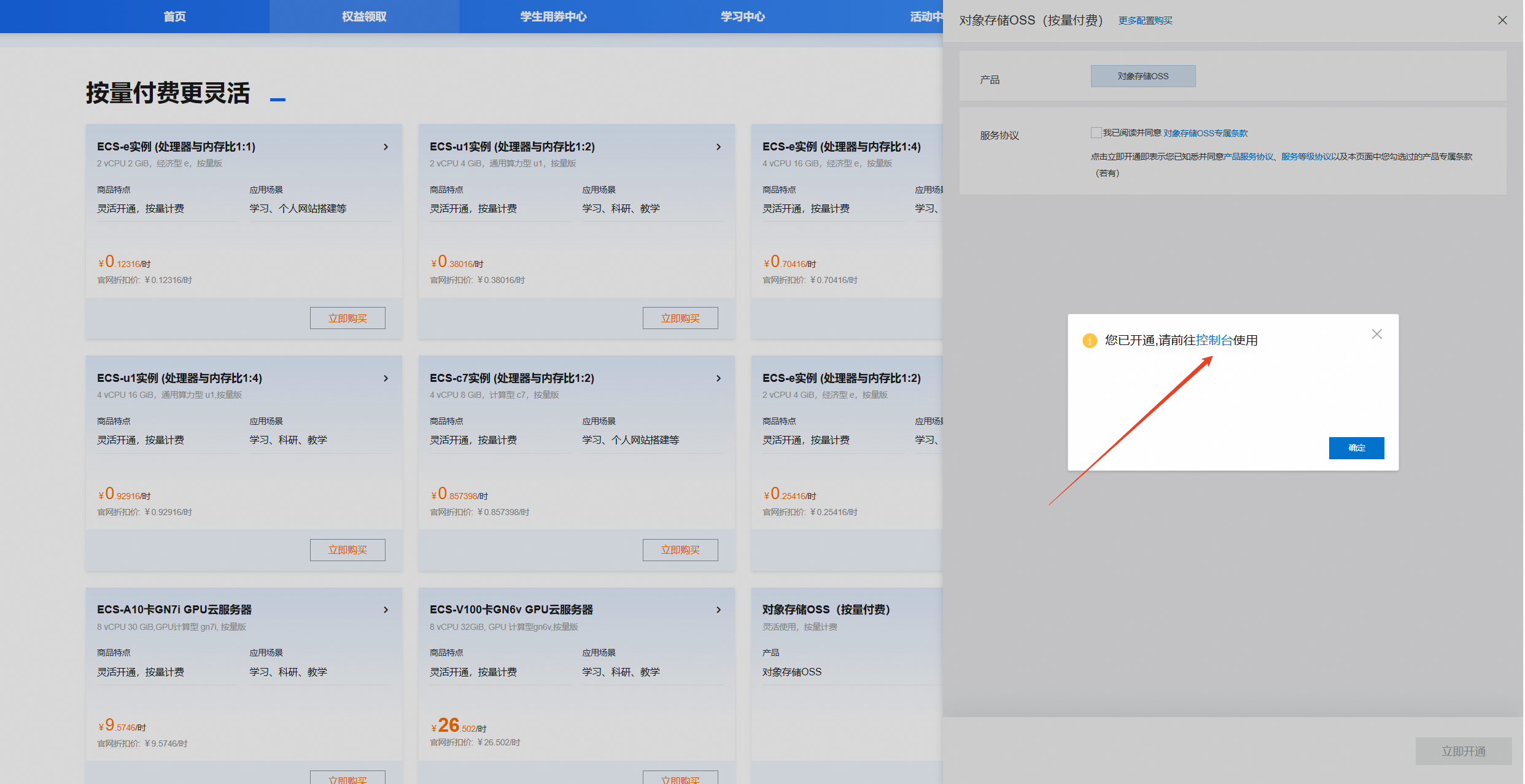Open 学生用券中心 navigation tab
Screen dimensions: 1525x784
pyautogui.click(x=553, y=17)
